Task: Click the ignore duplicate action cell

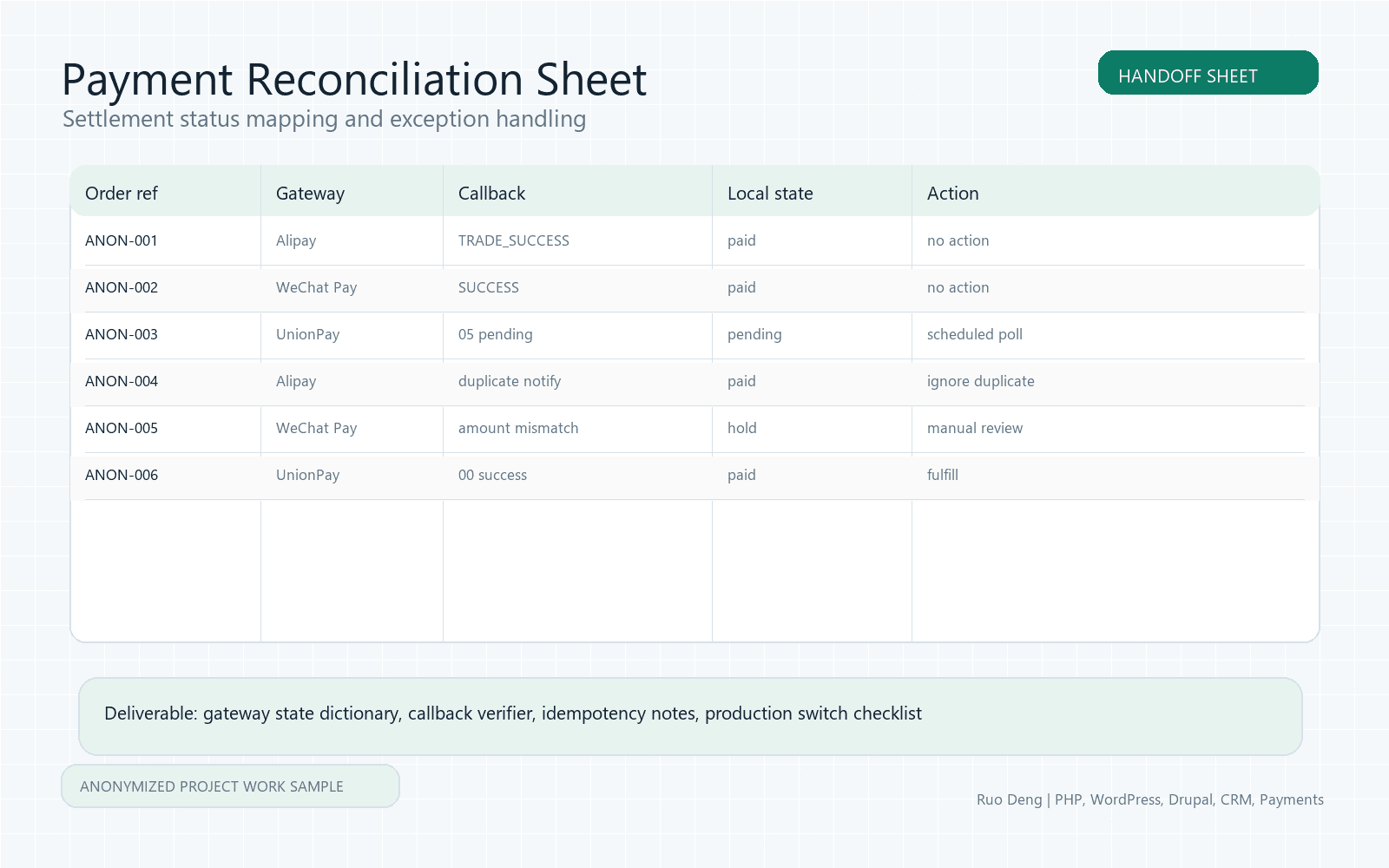Action: pyautogui.click(x=981, y=382)
